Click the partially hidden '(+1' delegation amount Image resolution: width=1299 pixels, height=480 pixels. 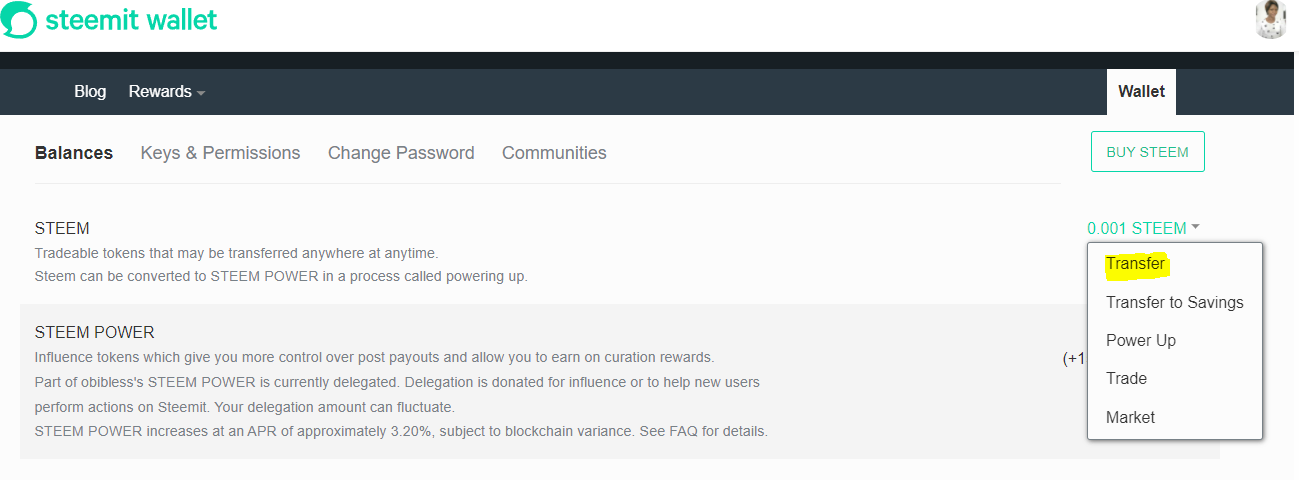pos(1074,358)
